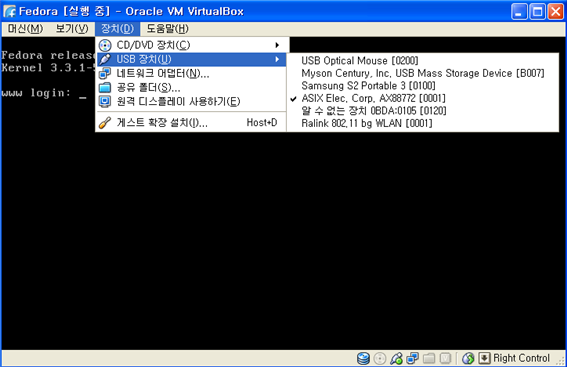Close the open 장치(D) menu

pos(118,29)
